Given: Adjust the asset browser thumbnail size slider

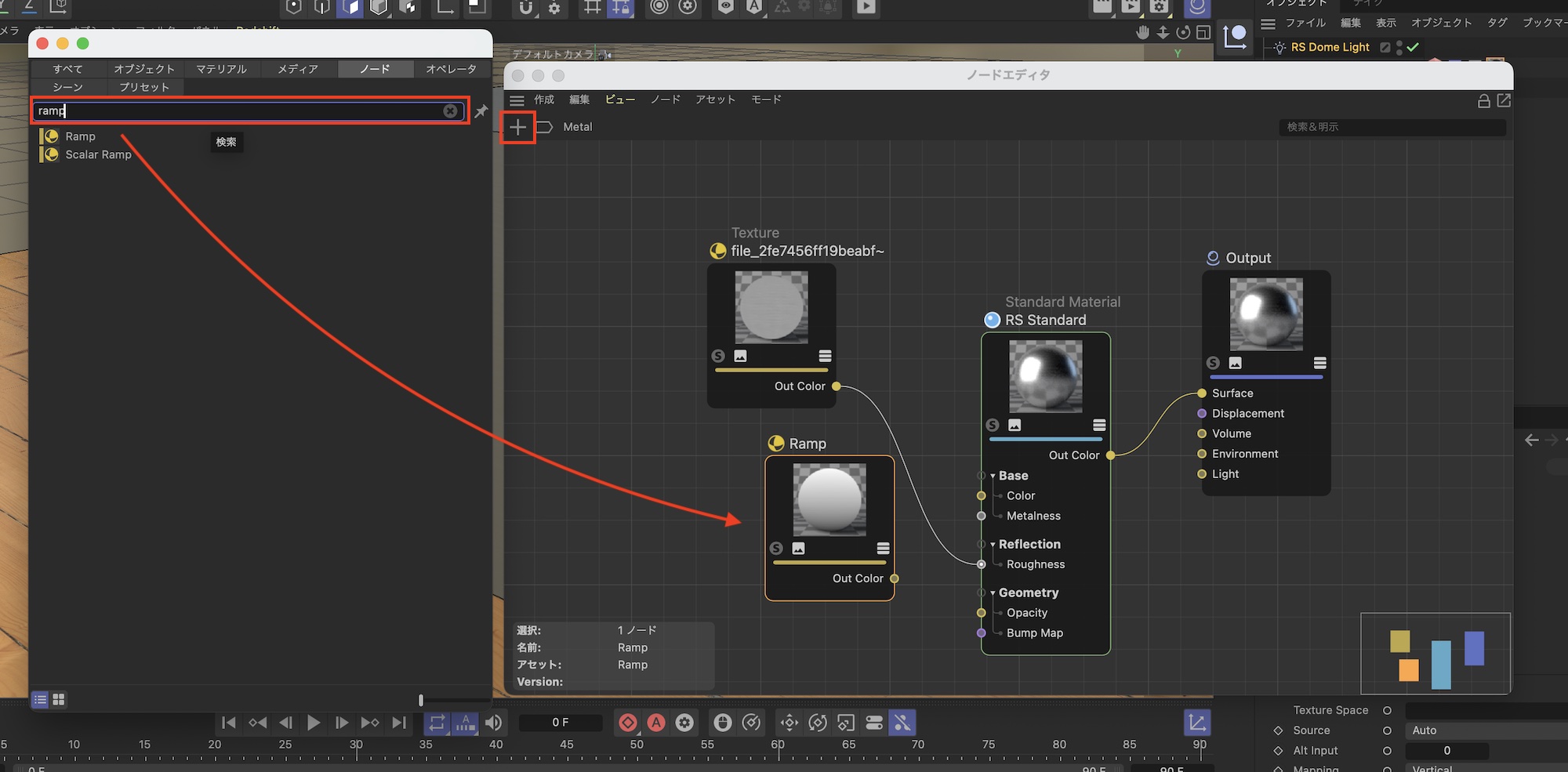Looking at the screenshot, I should click(x=421, y=700).
